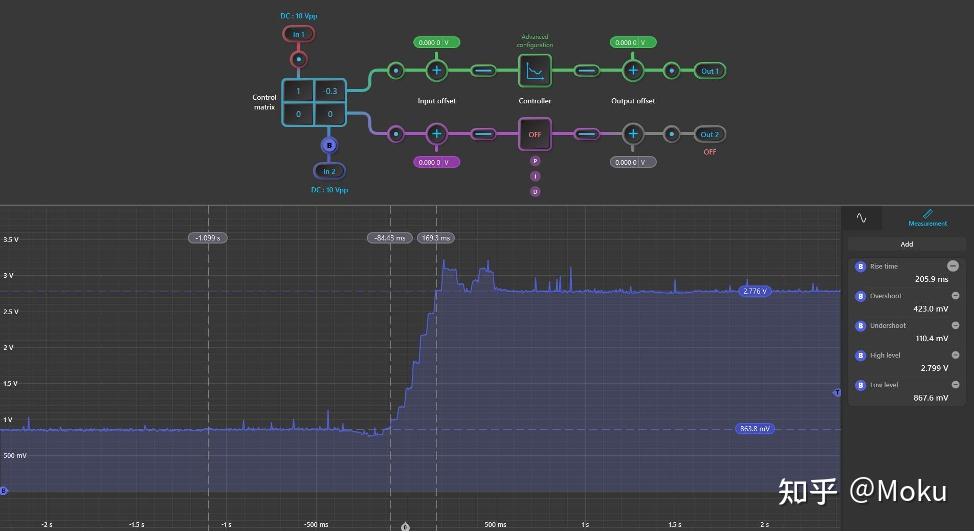
Task: Toggle the green switch before Controller
Action: point(483,71)
